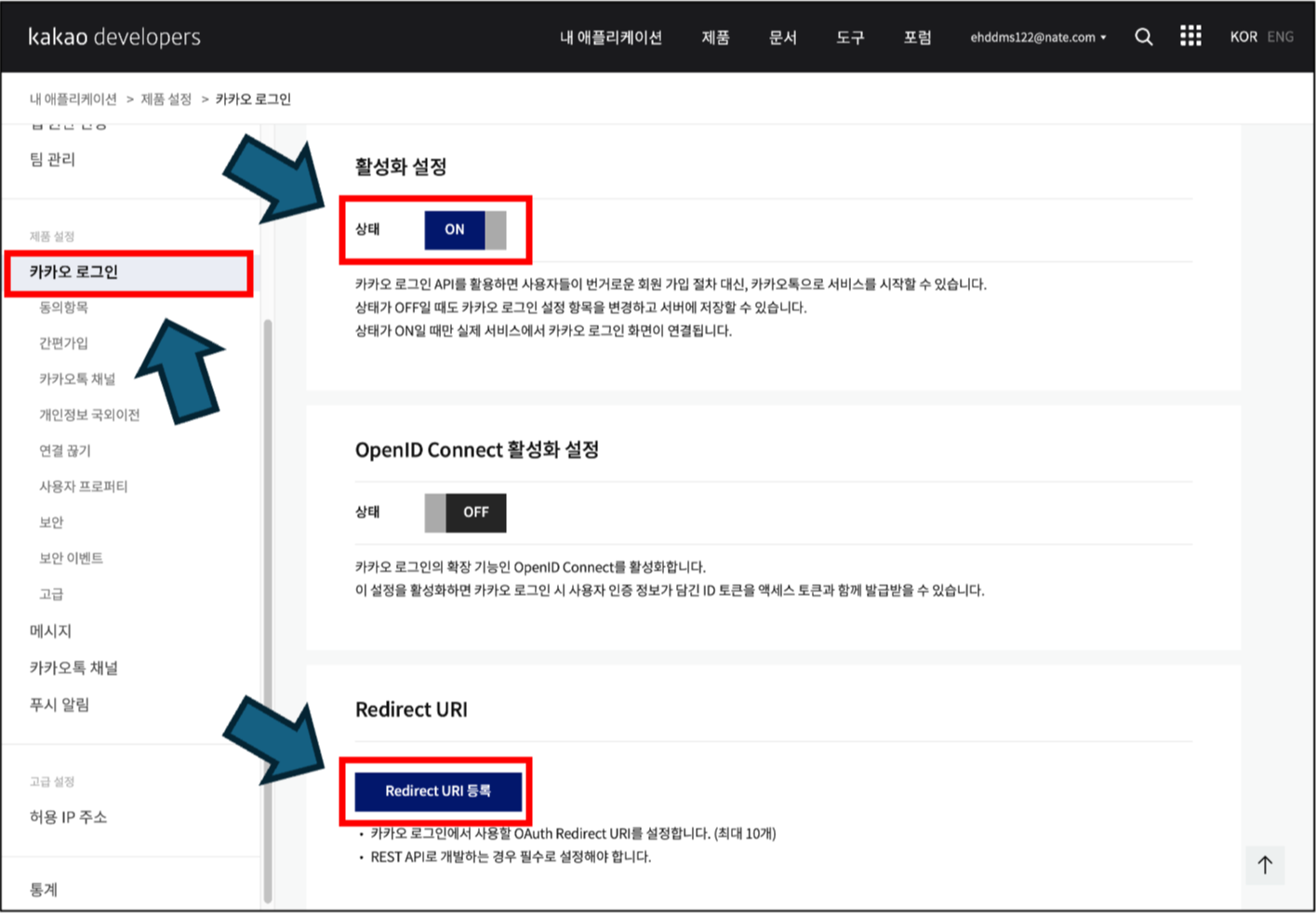Open 고급 sidebar sub-item

coord(51,594)
